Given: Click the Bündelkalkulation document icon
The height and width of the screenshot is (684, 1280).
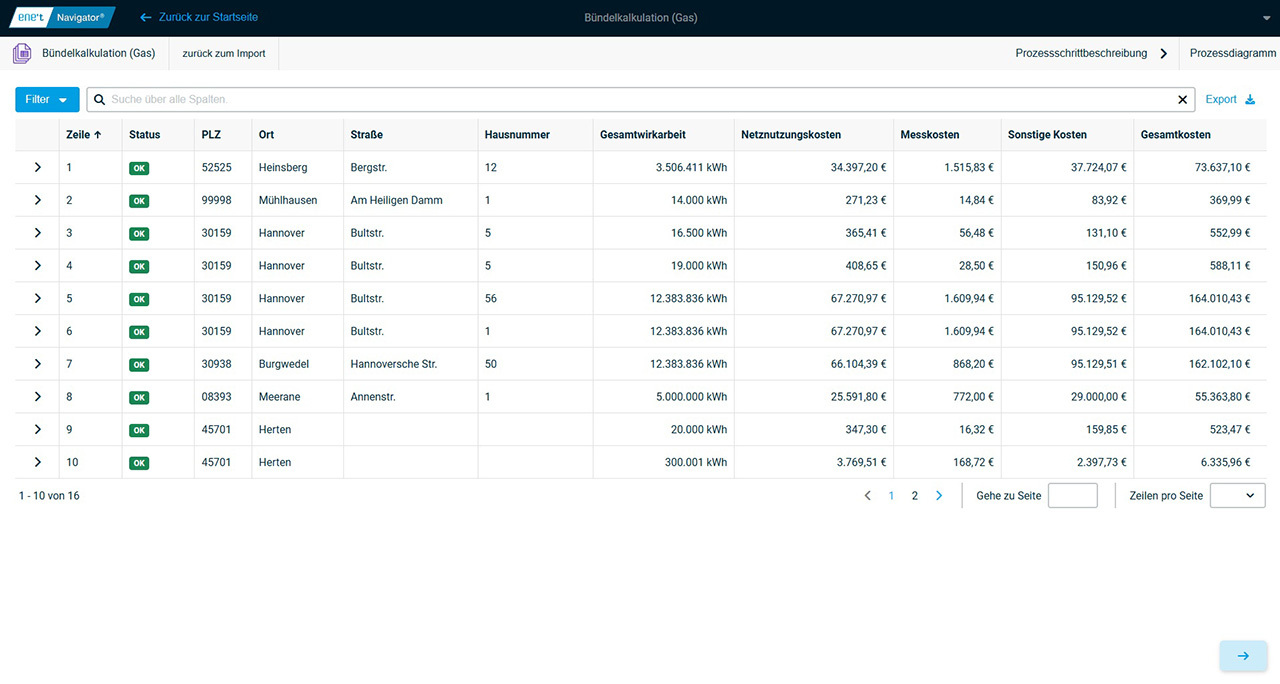Looking at the screenshot, I should pyautogui.click(x=22, y=53).
